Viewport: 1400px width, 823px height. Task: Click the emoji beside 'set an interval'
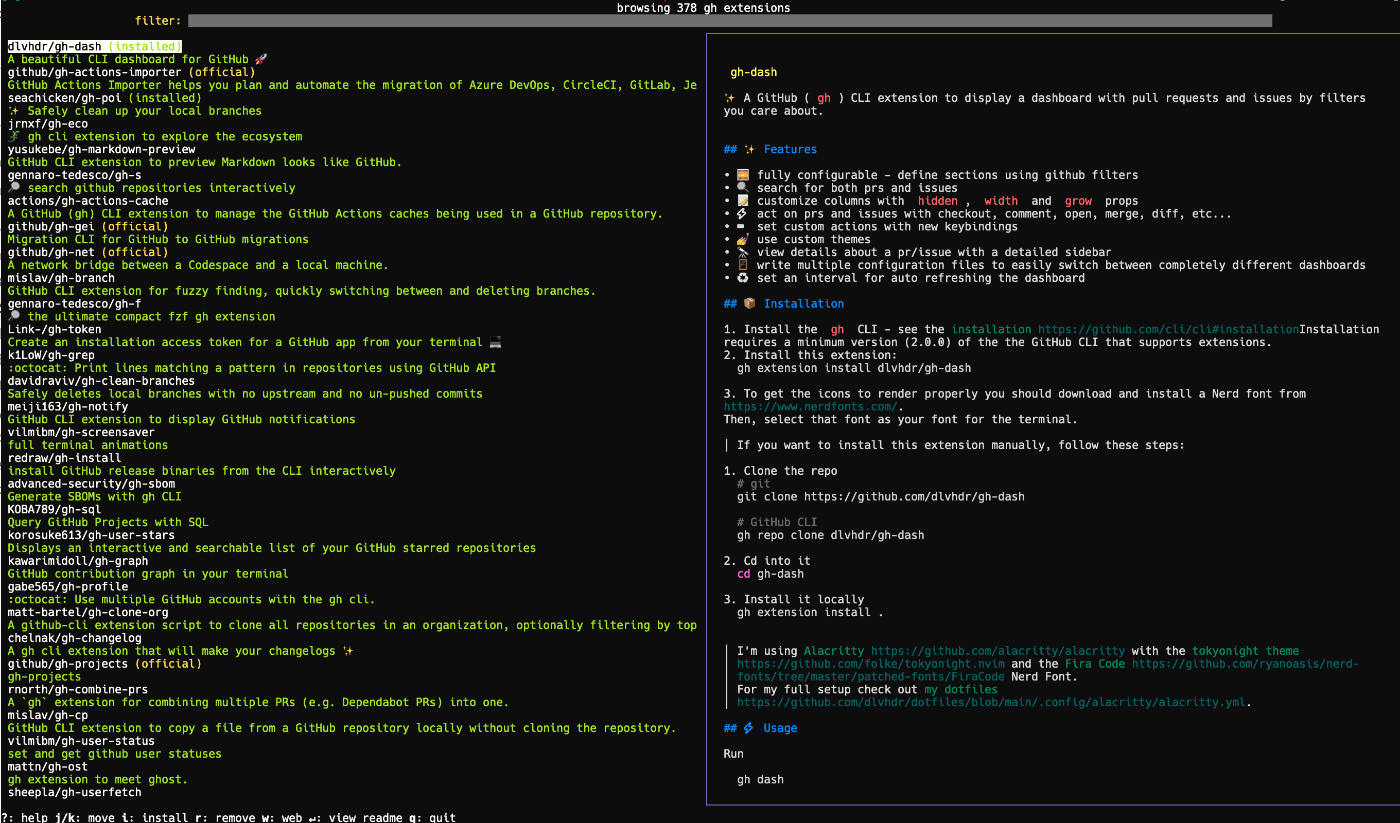coord(742,278)
